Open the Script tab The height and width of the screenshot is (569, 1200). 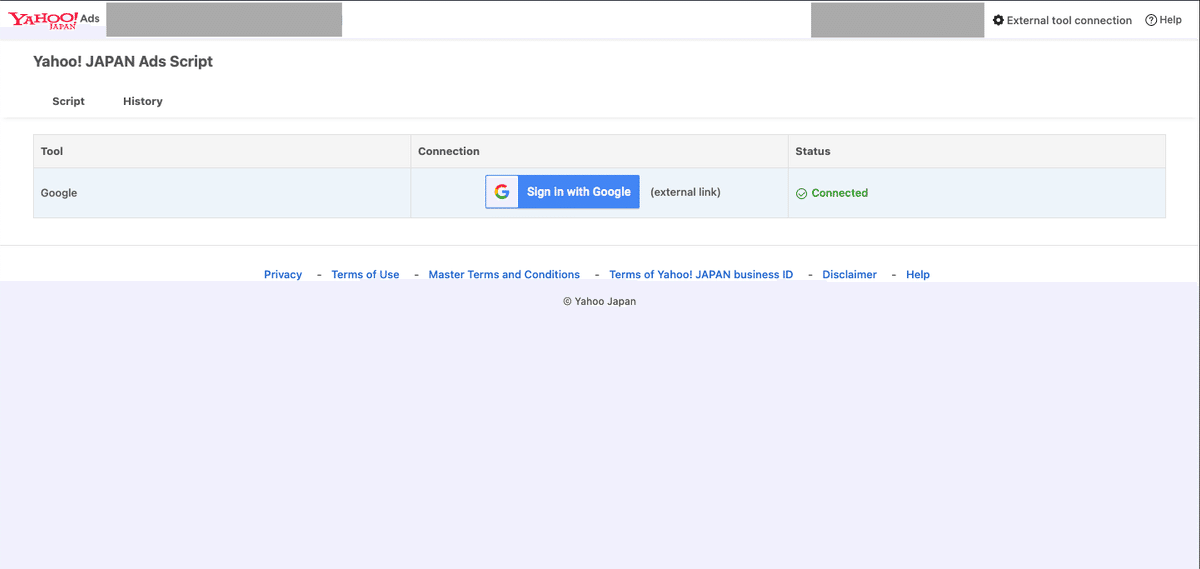68,101
